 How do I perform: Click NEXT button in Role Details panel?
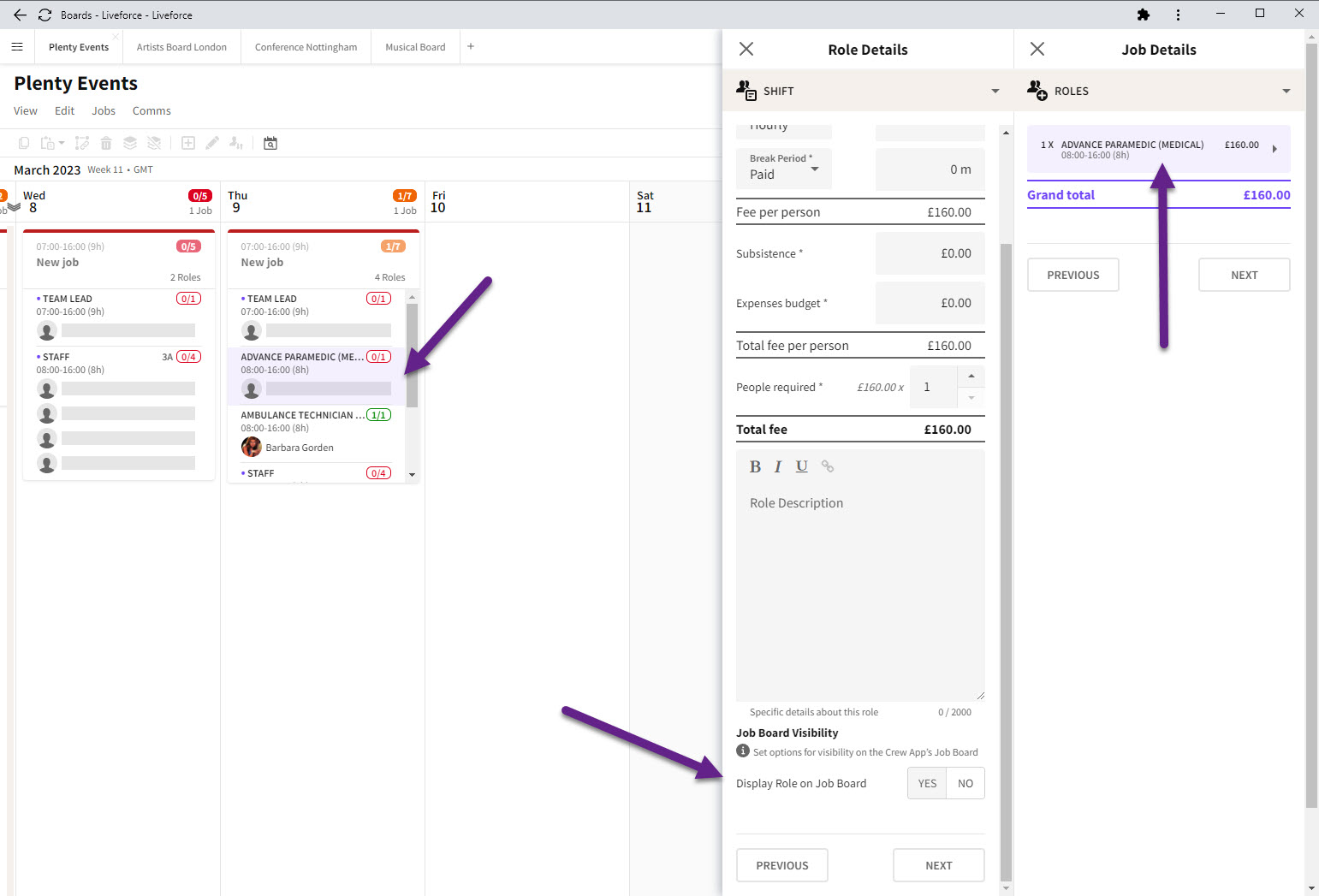938,865
